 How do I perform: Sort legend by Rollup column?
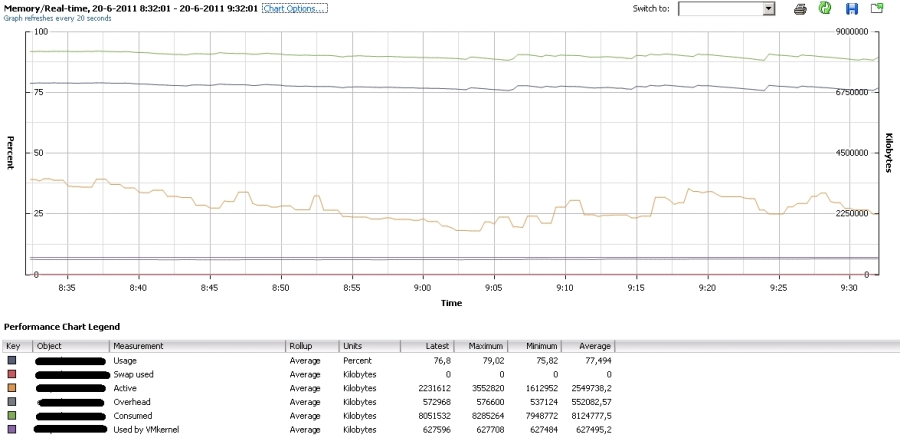[x=300, y=346]
